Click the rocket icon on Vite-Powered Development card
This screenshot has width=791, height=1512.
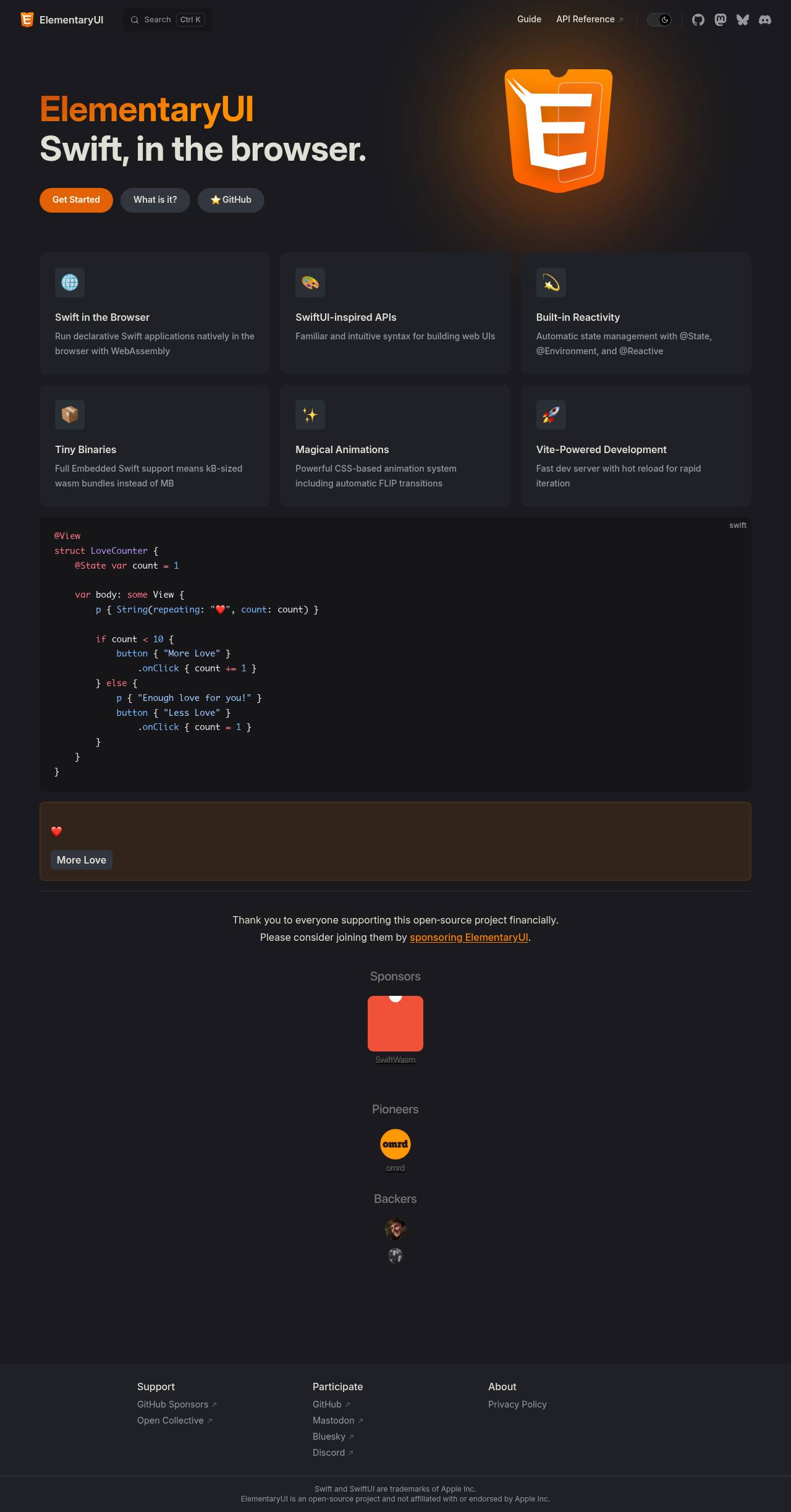tap(551, 415)
